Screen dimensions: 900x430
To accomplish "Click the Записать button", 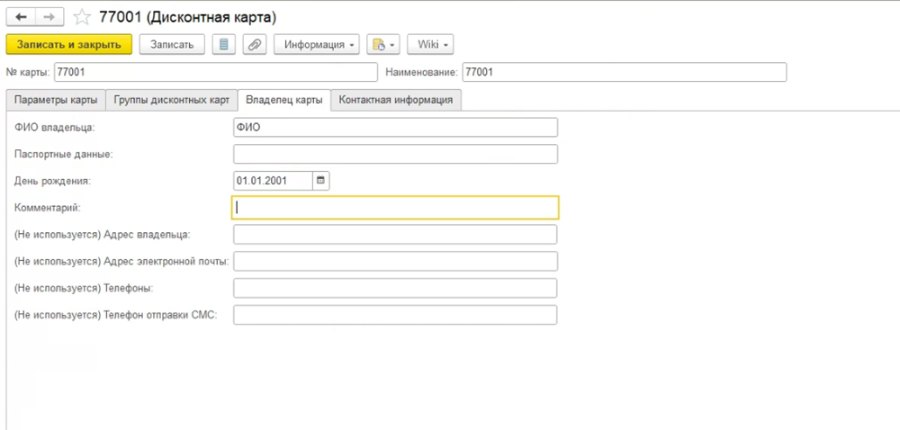I will click(x=172, y=45).
